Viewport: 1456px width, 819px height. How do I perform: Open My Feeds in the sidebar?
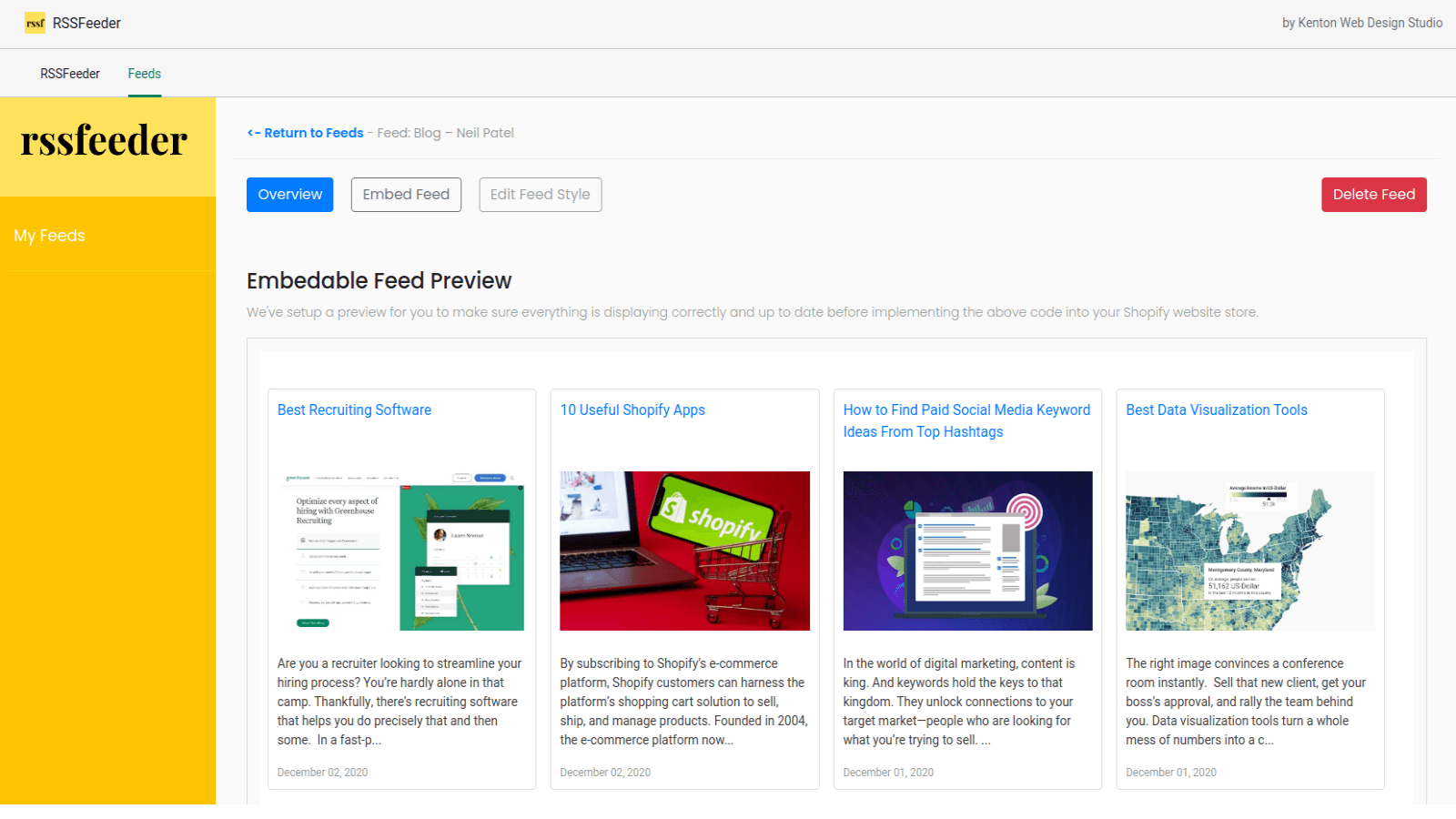click(50, 236)
